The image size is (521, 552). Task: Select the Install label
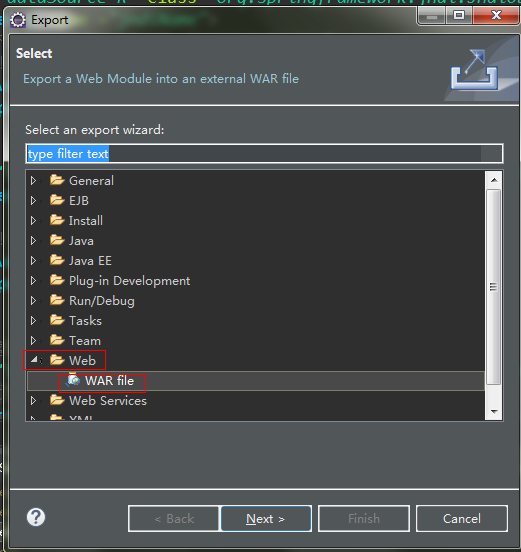point(86,221)
